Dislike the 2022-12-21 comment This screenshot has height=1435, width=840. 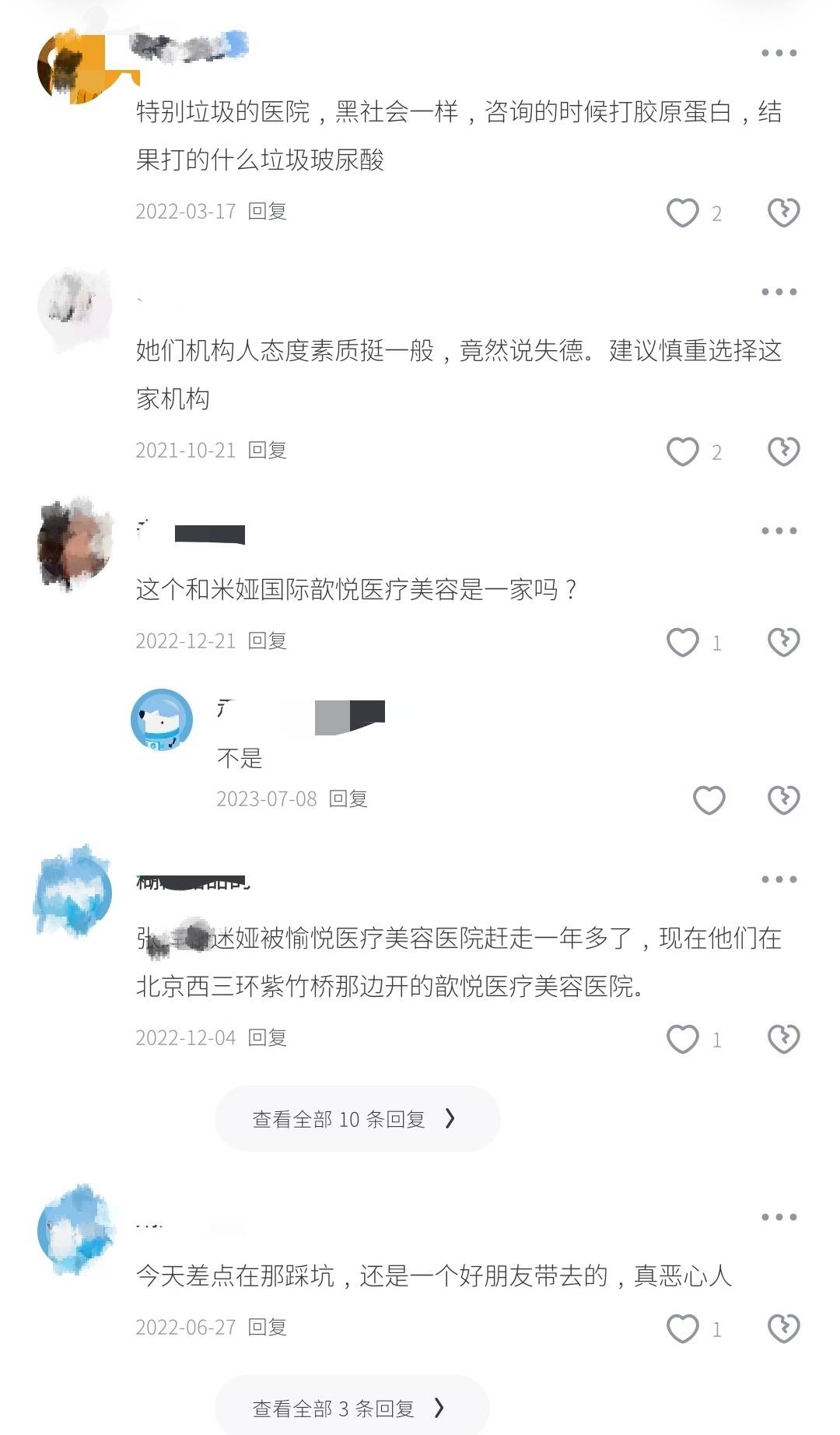tap(783, 642)
